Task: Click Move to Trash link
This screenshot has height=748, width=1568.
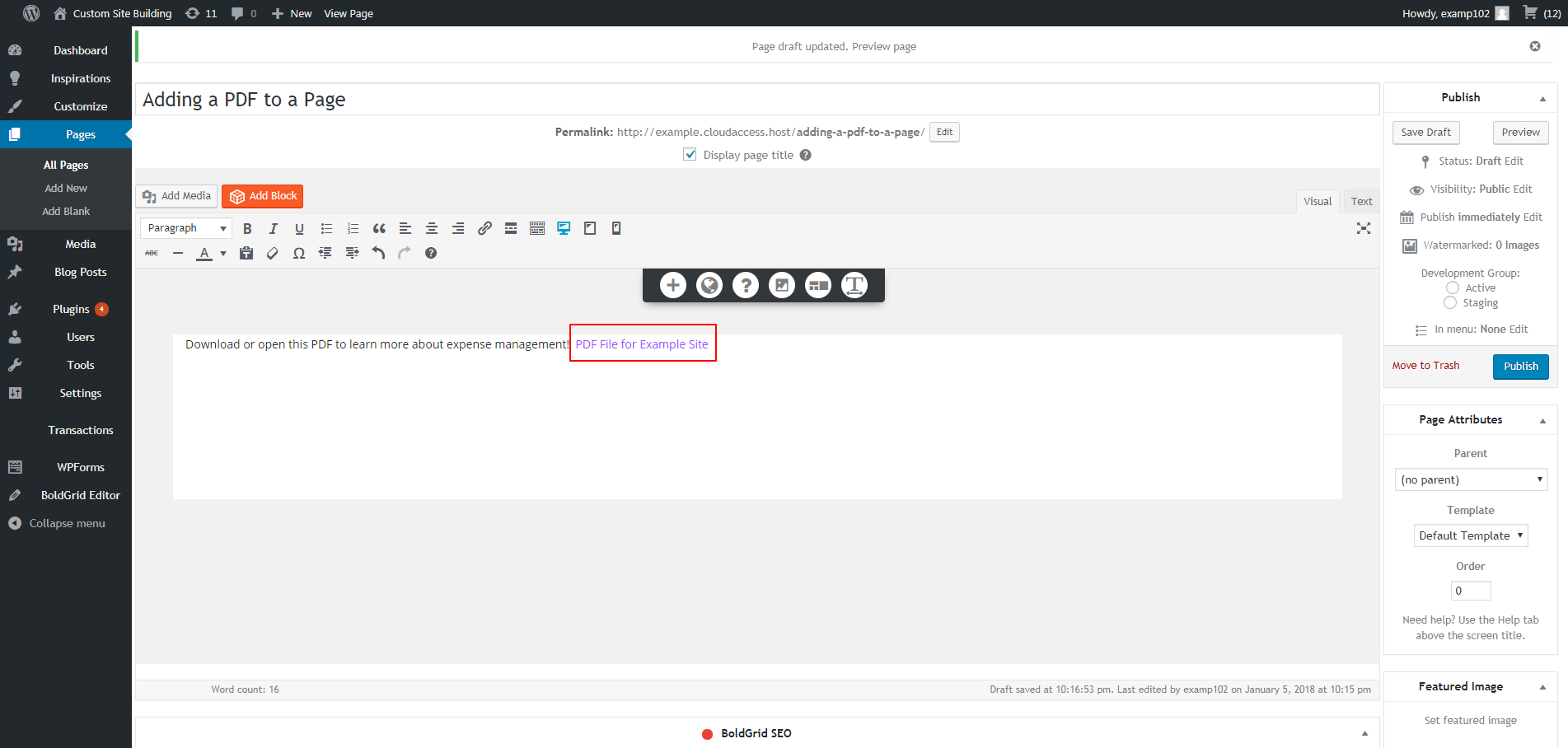Action: [1425, 366]
